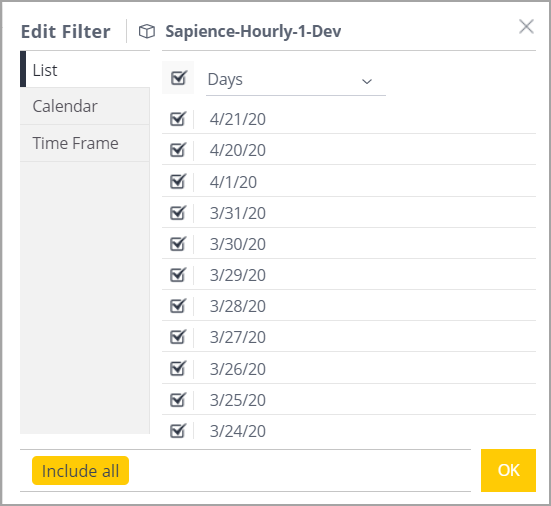Deselect the 3/27/20 checkbox
This screenshot has height=506, width=551.
point(178,336)
